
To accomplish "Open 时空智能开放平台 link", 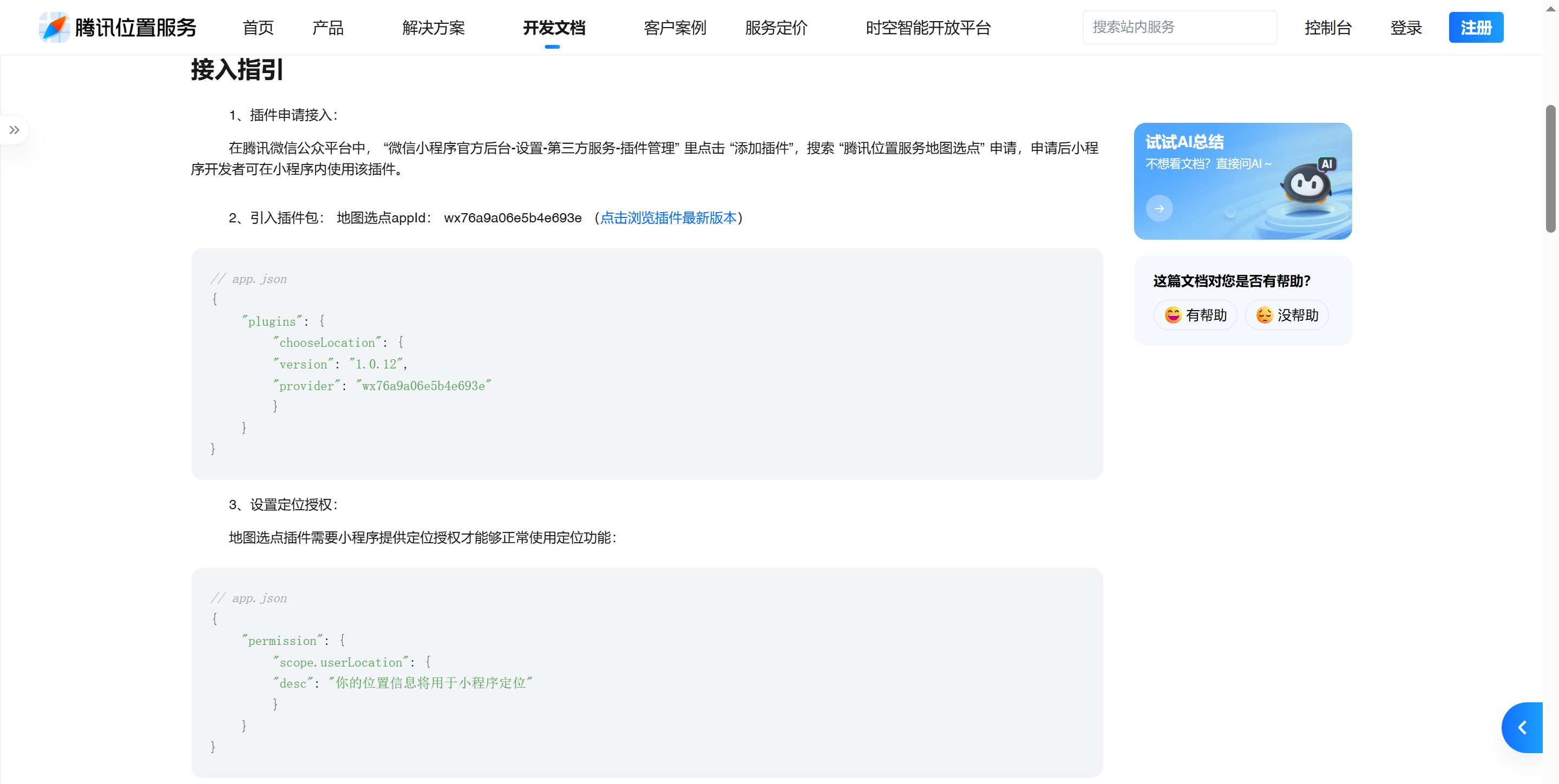I will pos(928,28).
